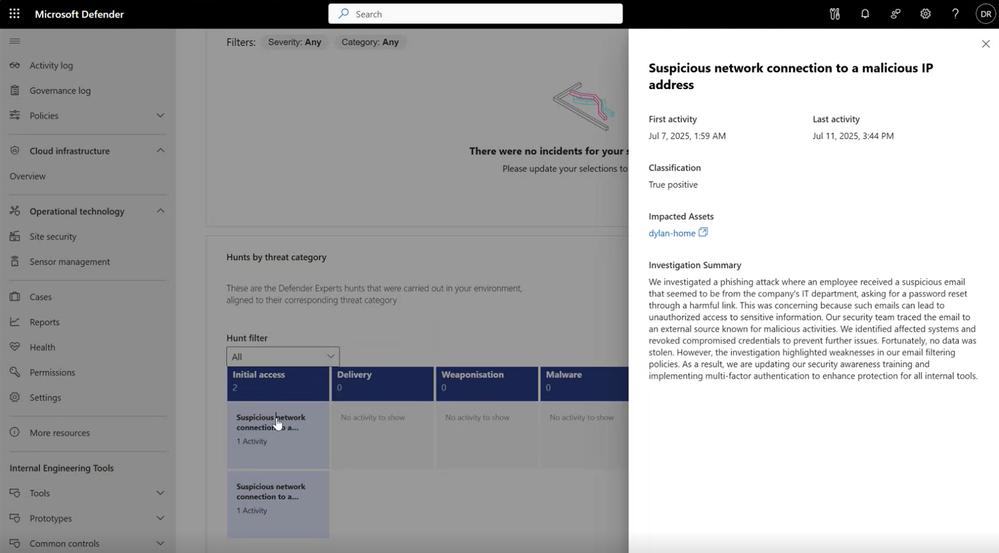Close the incident details panel

tap(986, 44)
